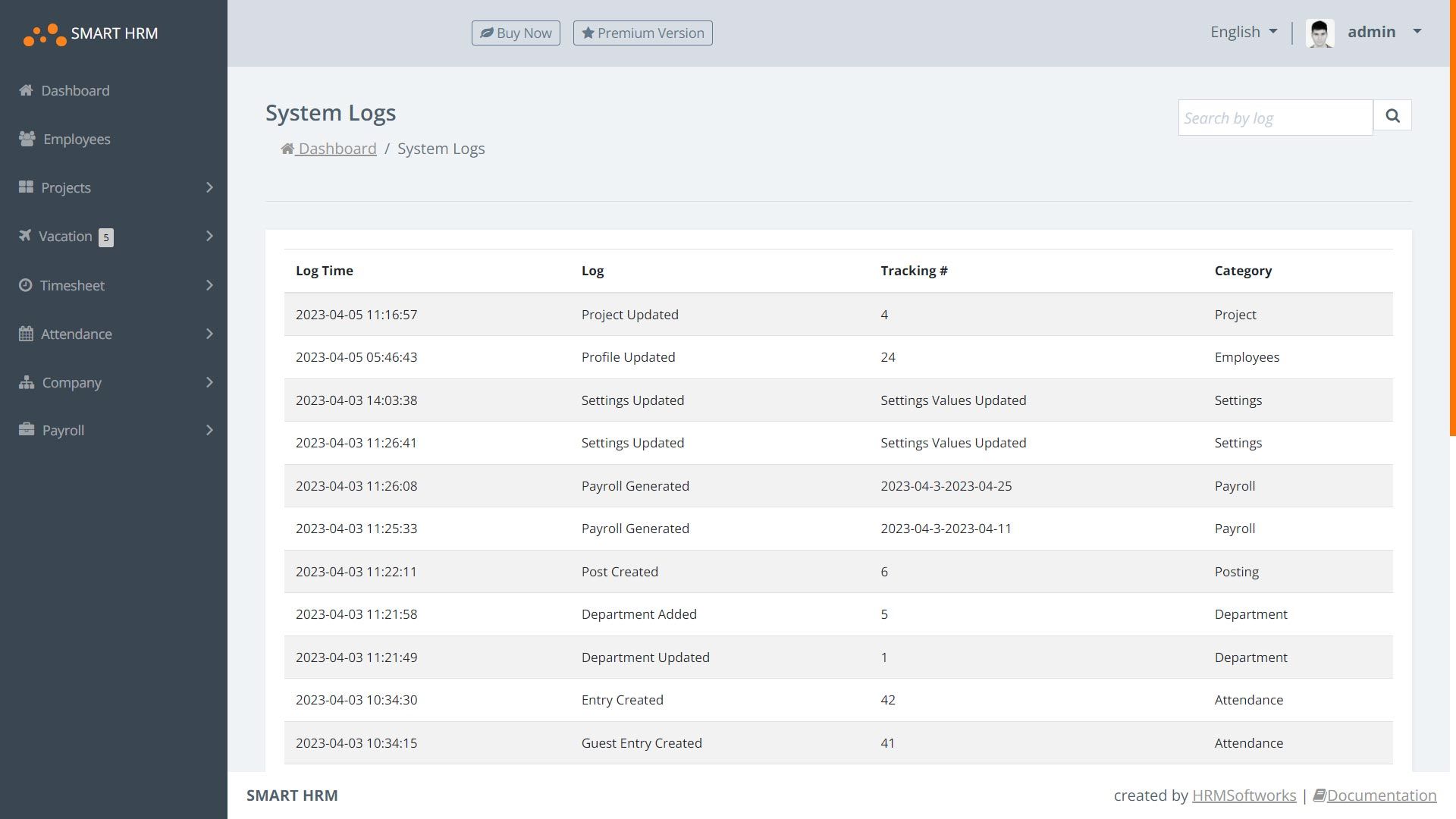
Task: Click the Smart HRM orange dots logo
Action: click(x=45, y=34)
